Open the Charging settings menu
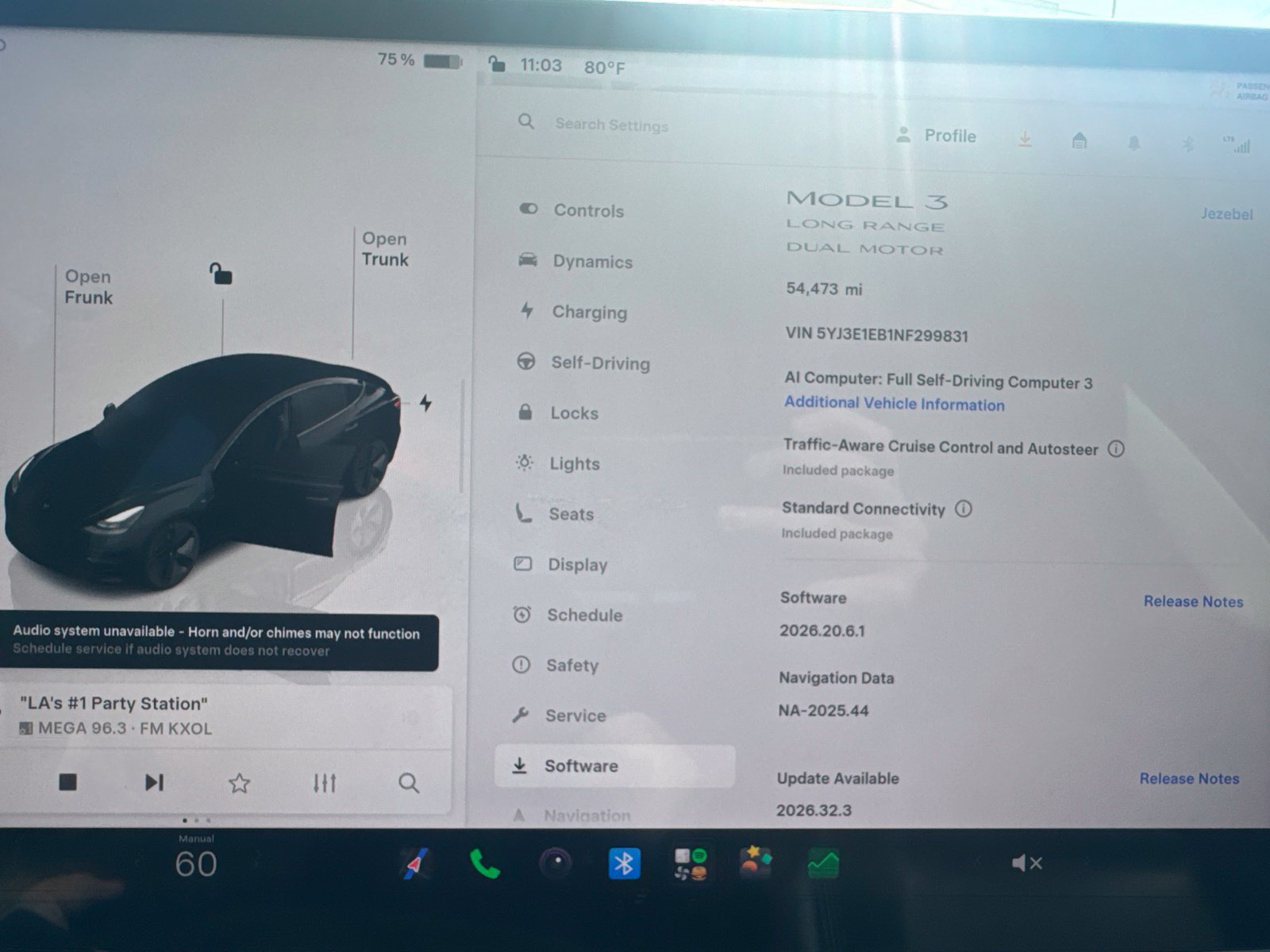 [x=573, y=312]
